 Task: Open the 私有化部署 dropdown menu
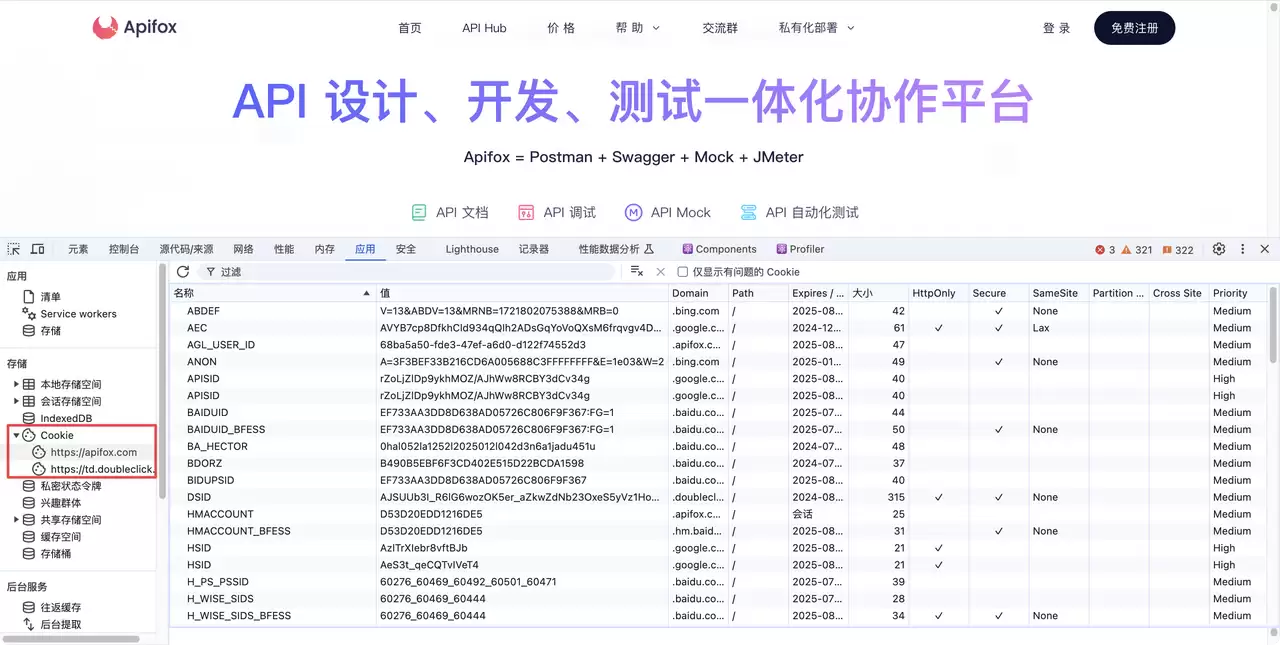pos(816,28)
